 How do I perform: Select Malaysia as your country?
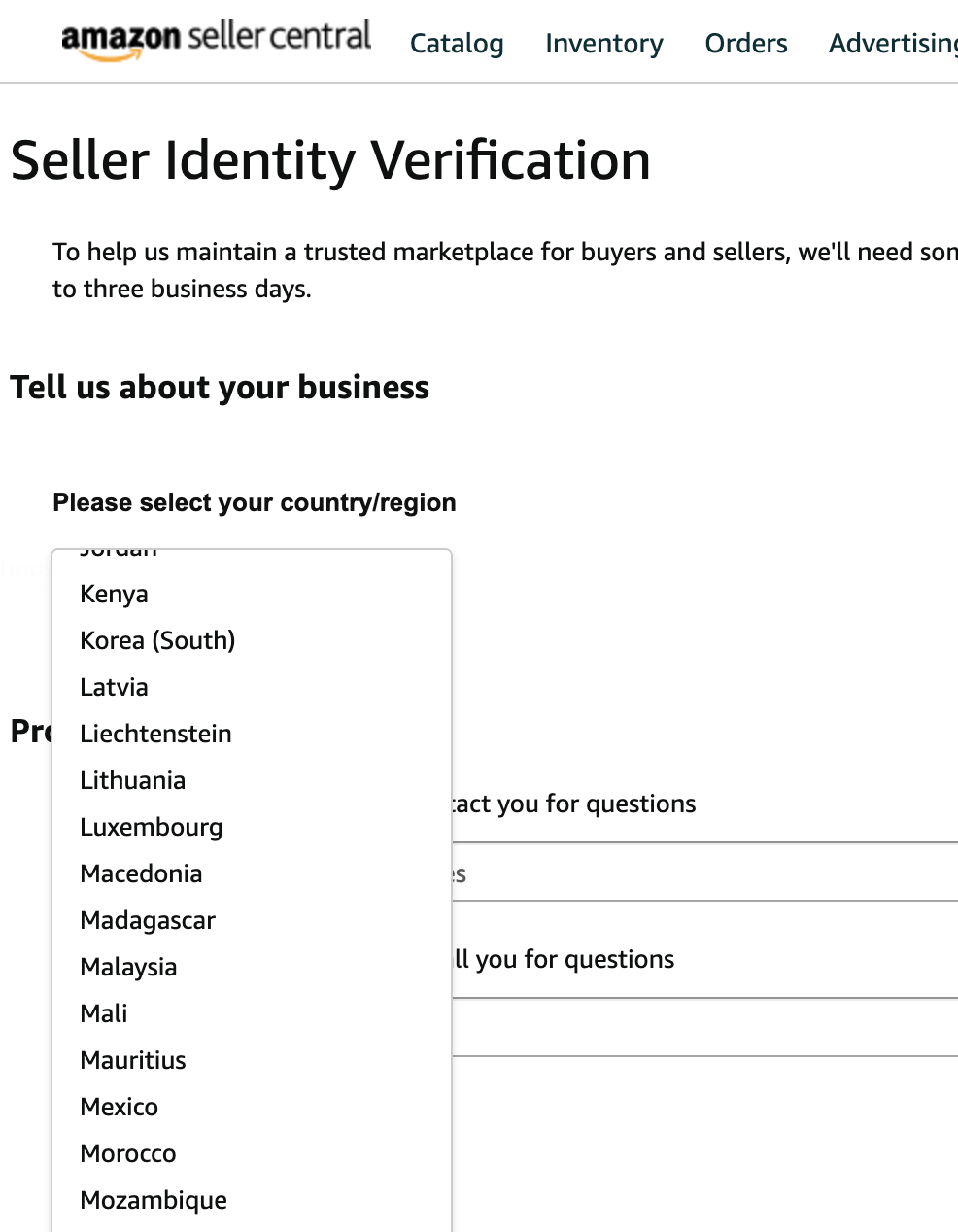pos(129,967)
